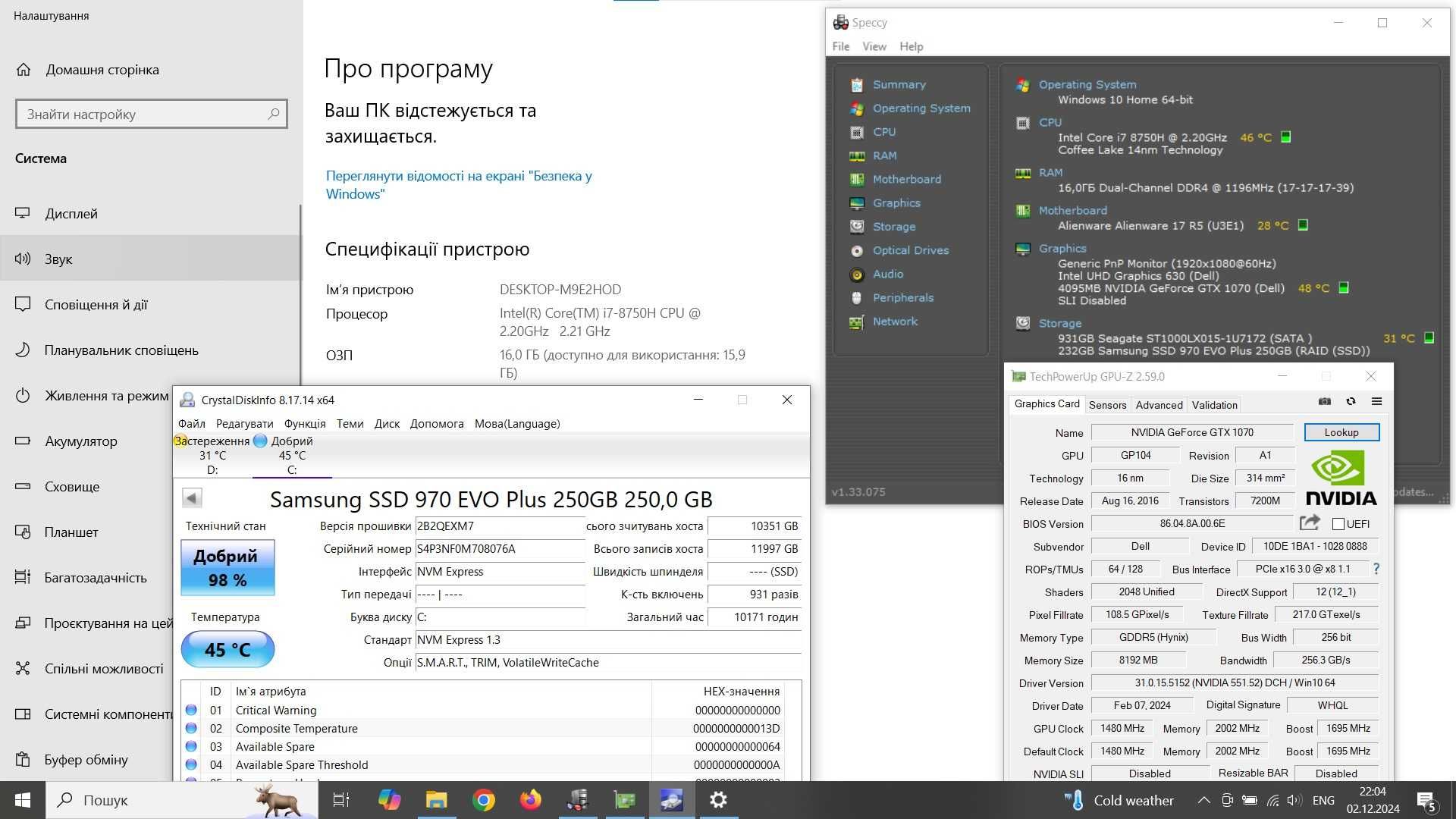This screenshot has height=819, width=1456.
Task: Open Motherboard section in Speccy sidebar
Action: [x=906, y=179]
